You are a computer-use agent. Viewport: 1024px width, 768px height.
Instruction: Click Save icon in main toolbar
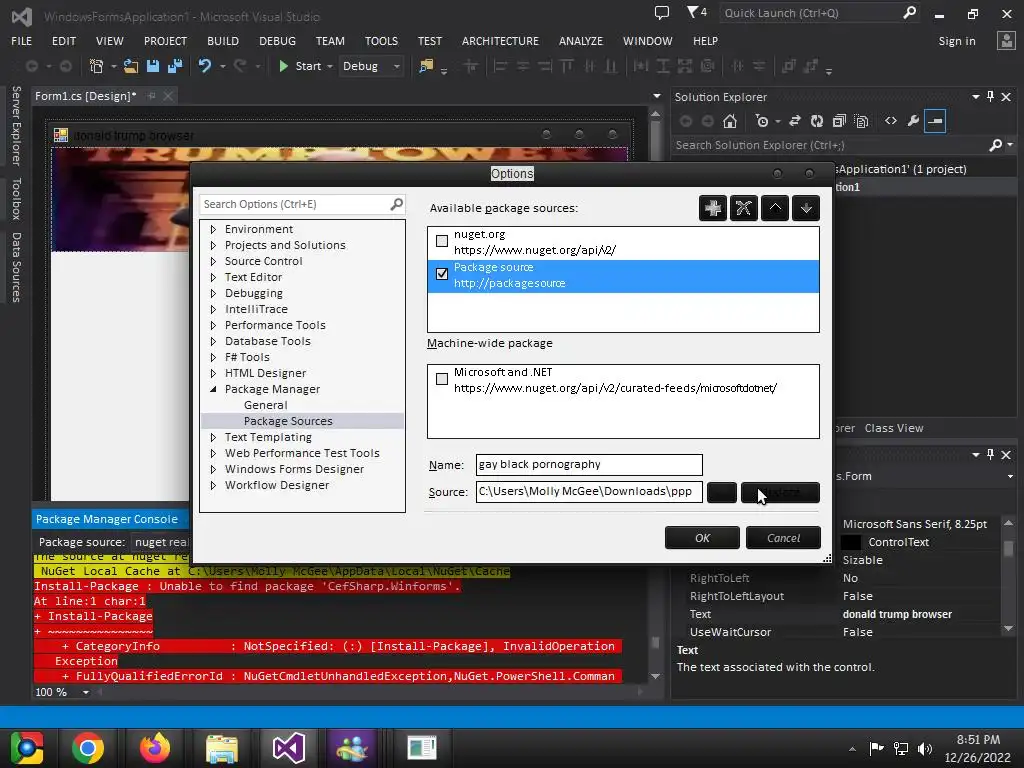point(153,66)
